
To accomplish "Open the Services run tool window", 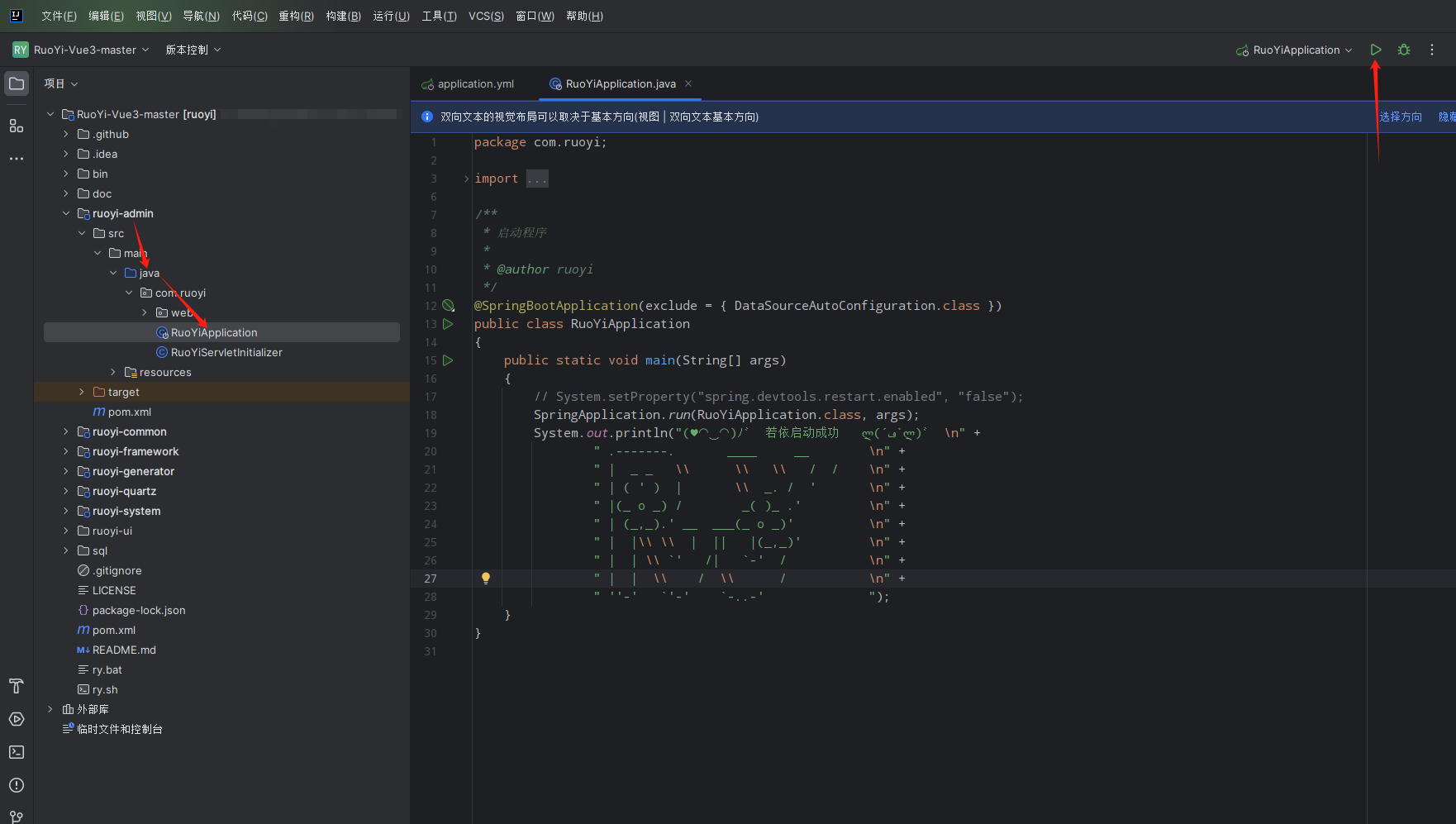I will 17,719.
